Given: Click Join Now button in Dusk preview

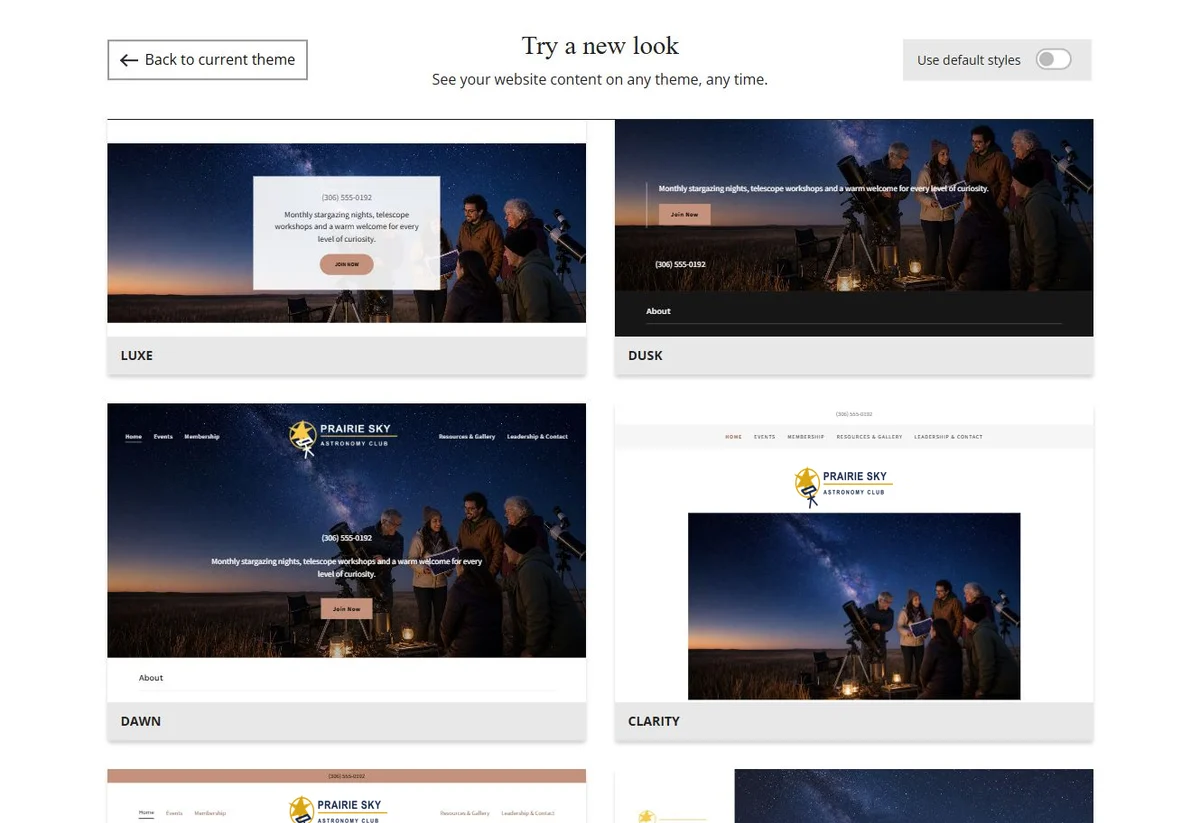Looking at the screenshot, I should [x=685, y=214].
